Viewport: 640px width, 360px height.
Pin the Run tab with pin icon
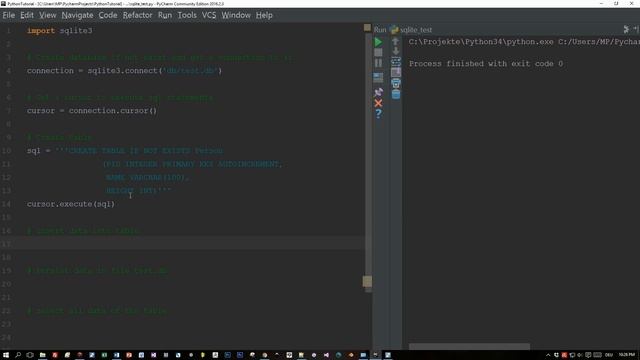pos(378,92)
